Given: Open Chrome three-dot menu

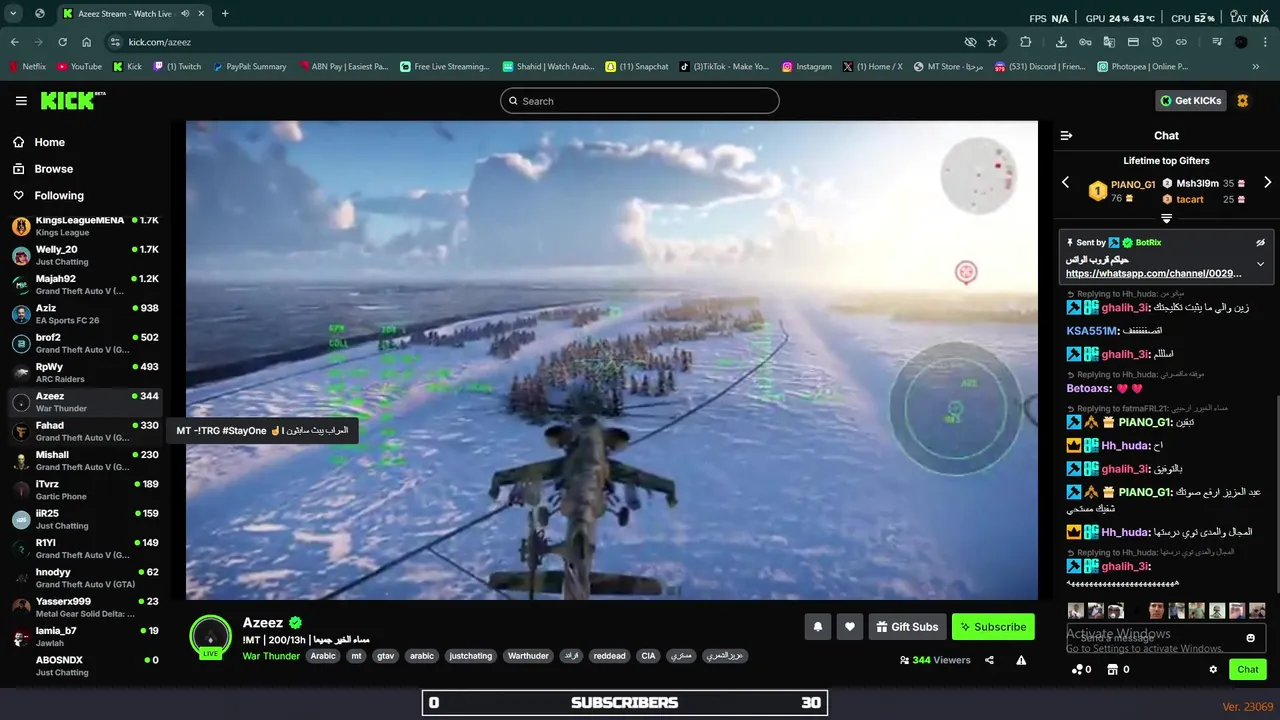Looking at the screenshot, I should tap(1265, 42).
